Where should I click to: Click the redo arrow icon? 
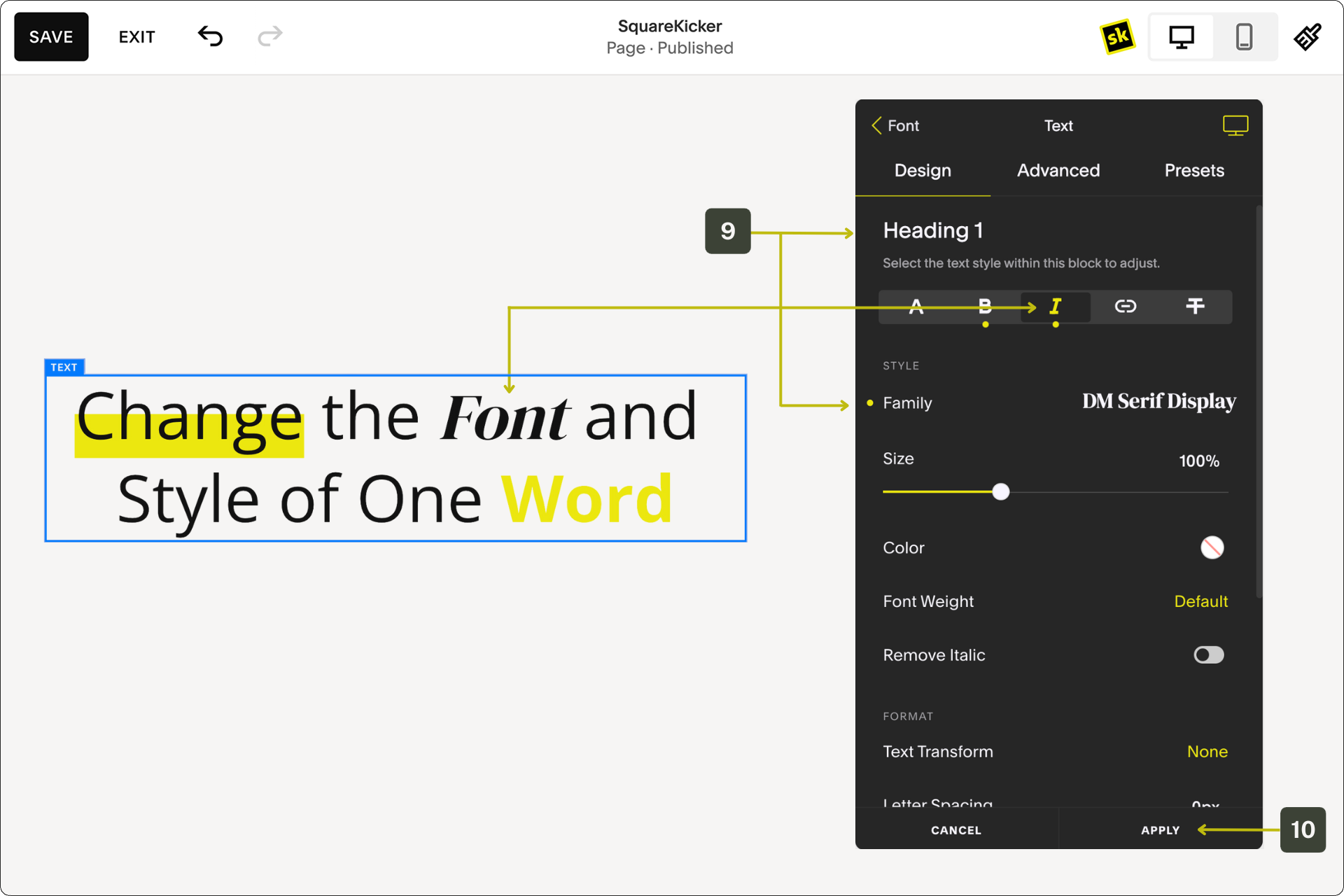(x=269, y=36)
